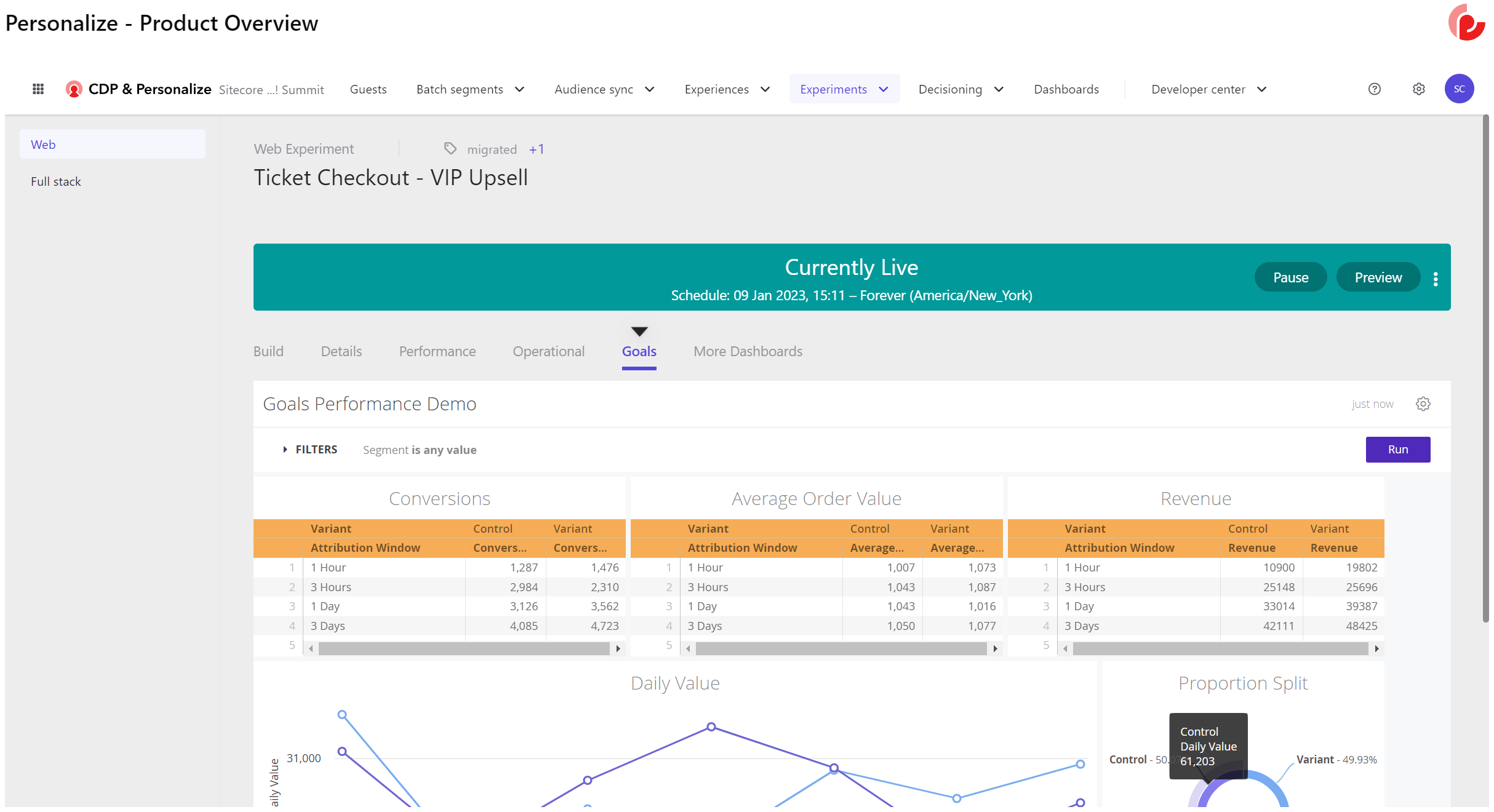Click the tag icon beside migrated

coord(450,149)
